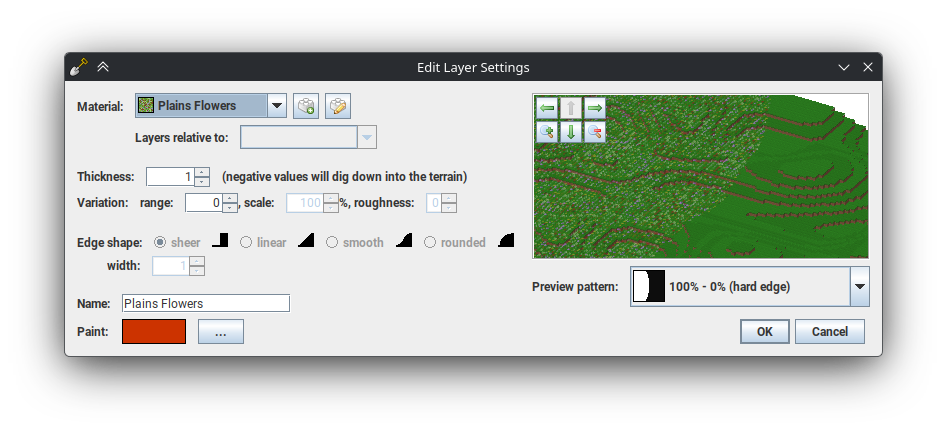Open paint picker with the ellipsis button

click(221, 331)
